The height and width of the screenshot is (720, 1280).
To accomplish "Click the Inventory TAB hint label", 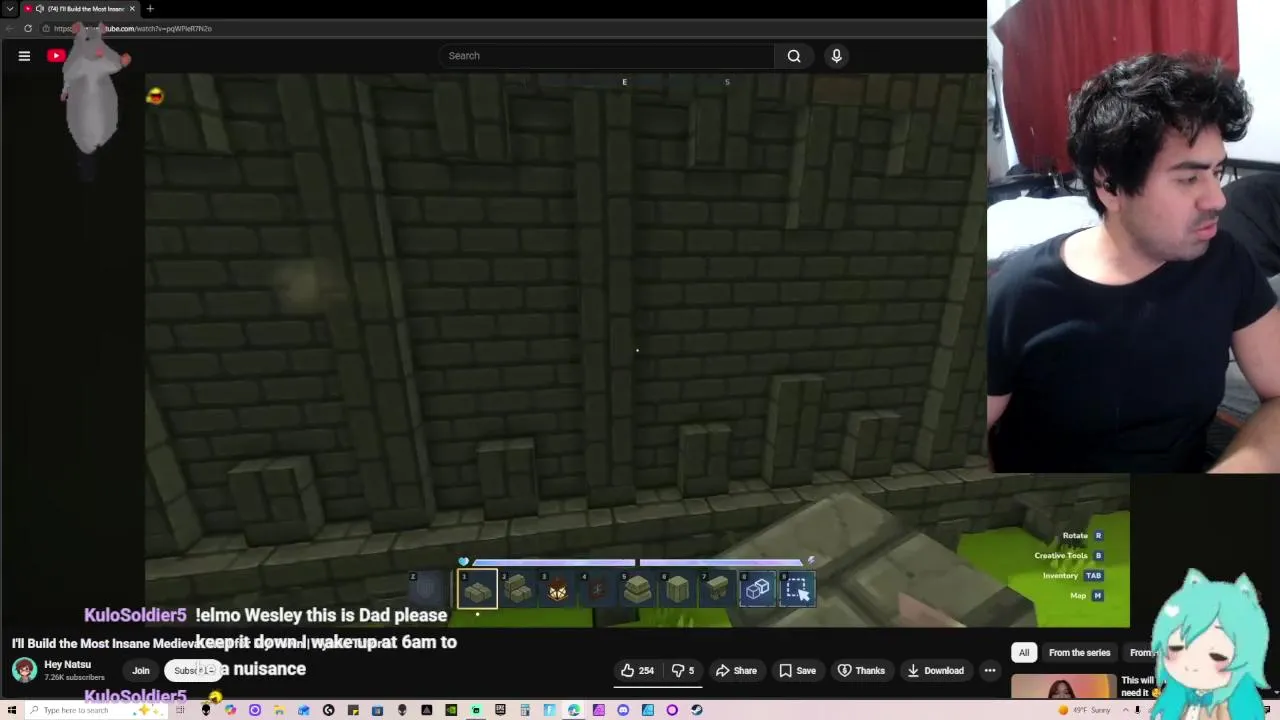I will (1072, 576).
